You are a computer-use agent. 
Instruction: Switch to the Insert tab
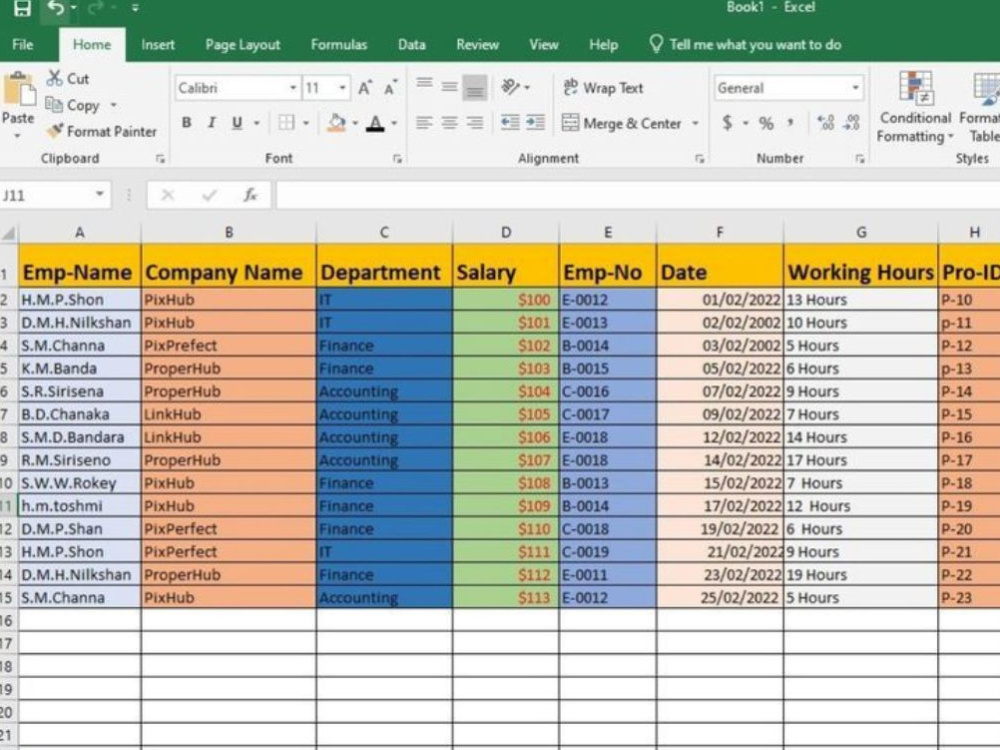click(158, 45)
